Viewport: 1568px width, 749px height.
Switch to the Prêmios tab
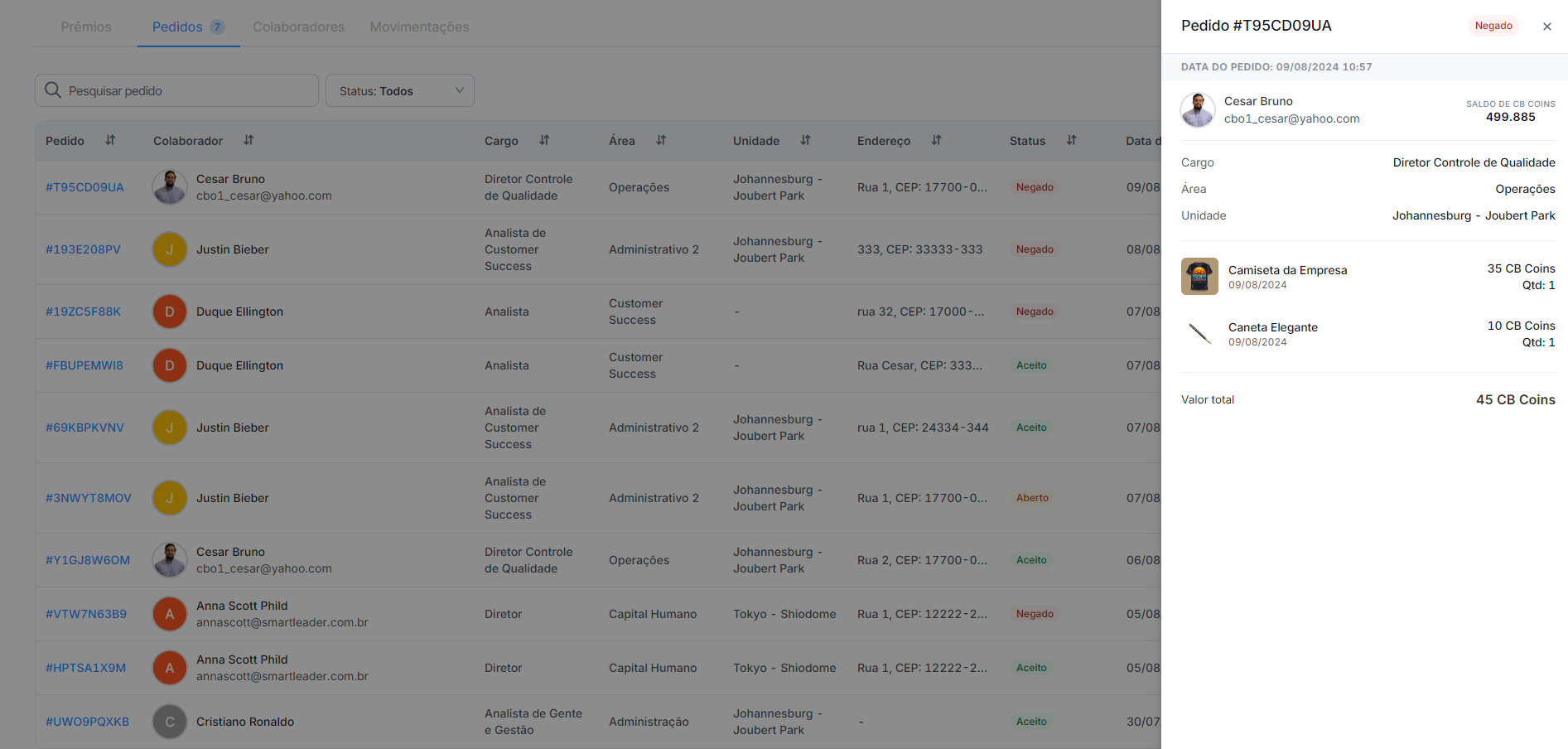tap(86, 27)
